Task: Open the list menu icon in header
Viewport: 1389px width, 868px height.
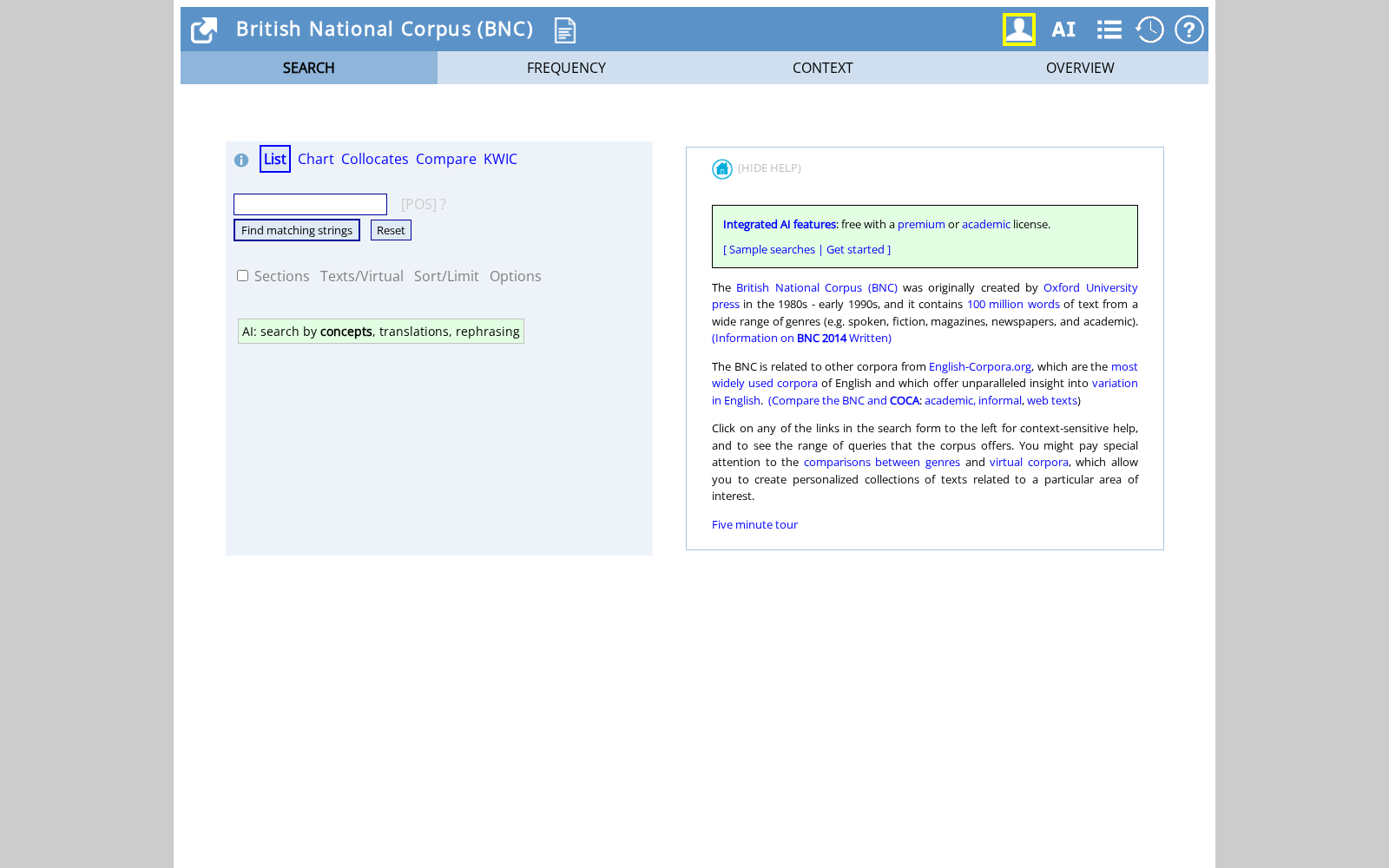Action: (x=1109, y=30)
